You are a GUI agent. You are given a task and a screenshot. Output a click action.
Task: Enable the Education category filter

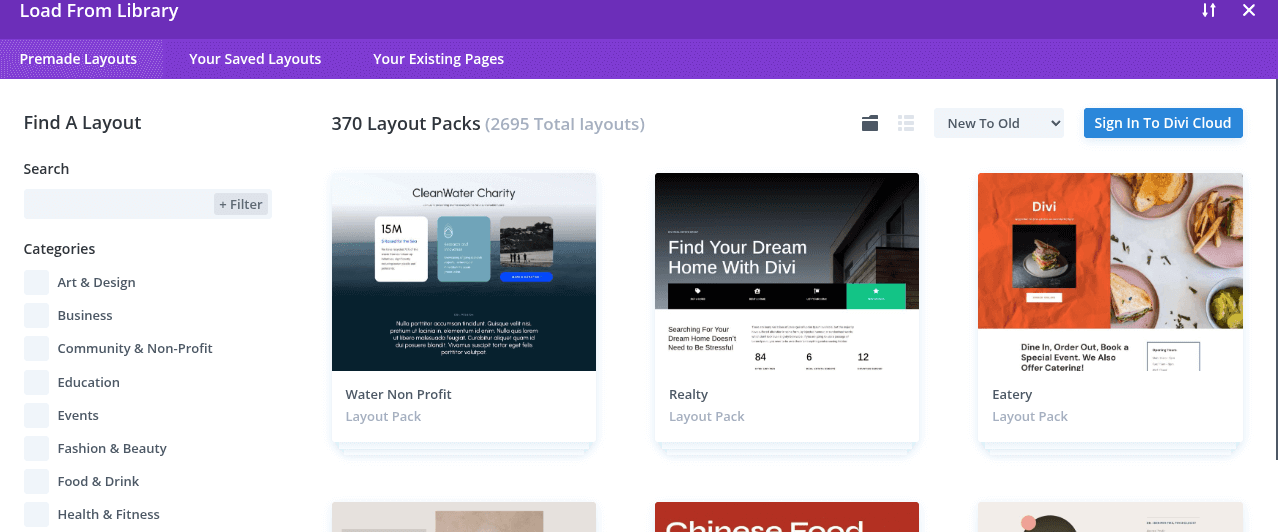pyautogui.click(x=37, y=382)
